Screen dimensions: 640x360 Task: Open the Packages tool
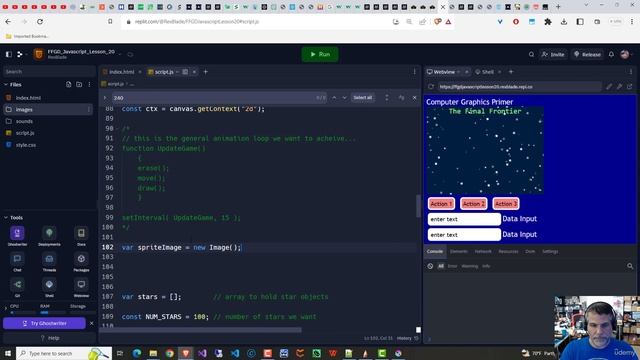point(81,262)
